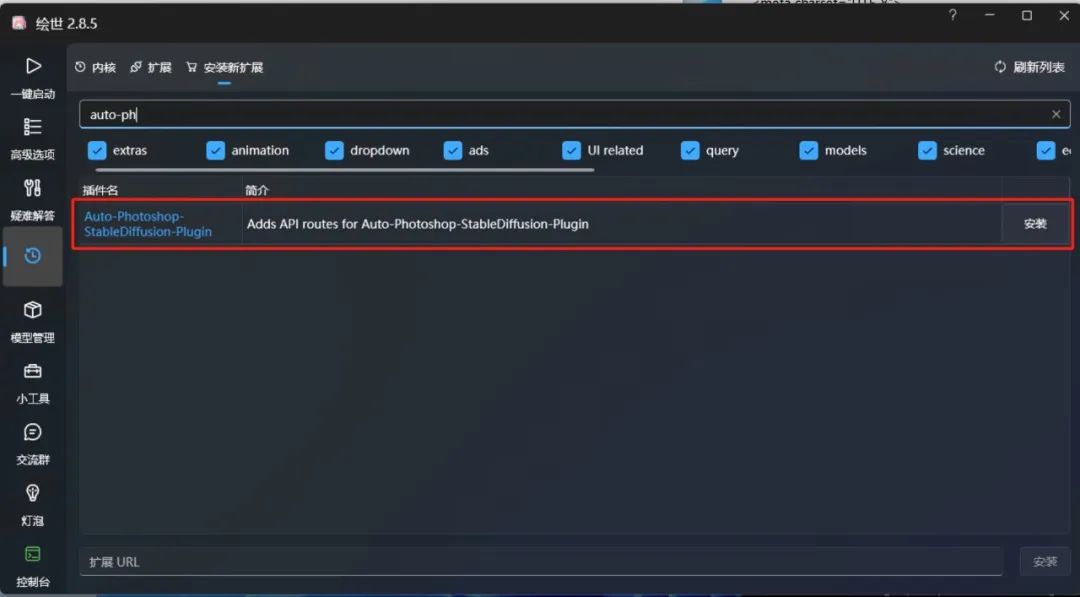
Task: Click bottom 安装 button beside URL field
Action: (1044, 562)
